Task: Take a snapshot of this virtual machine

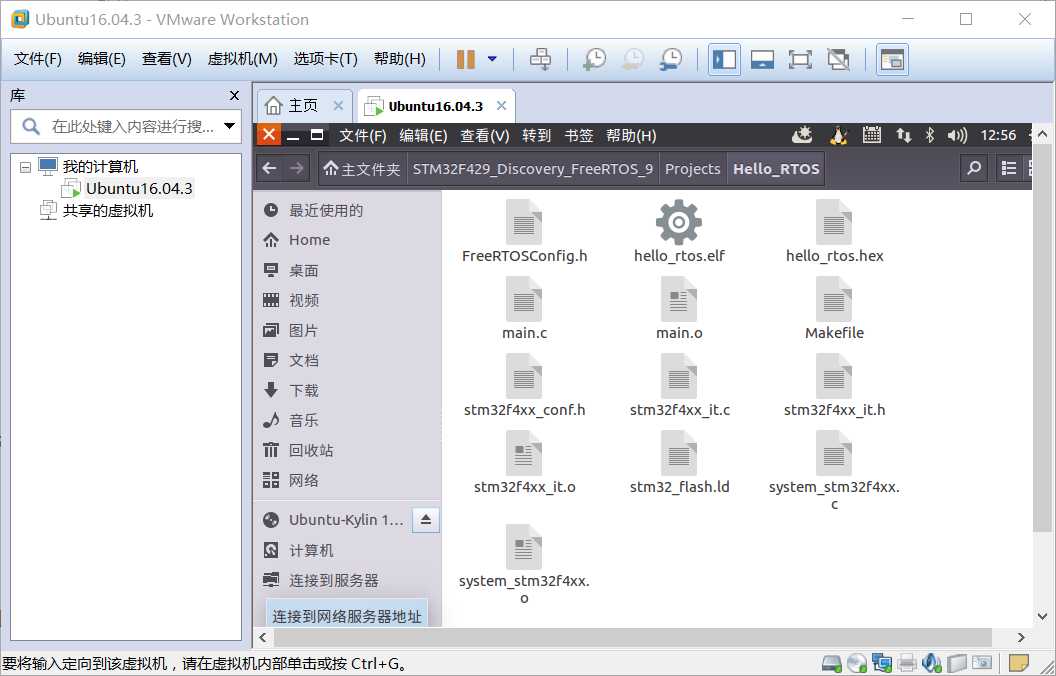Action: point(594,59)
